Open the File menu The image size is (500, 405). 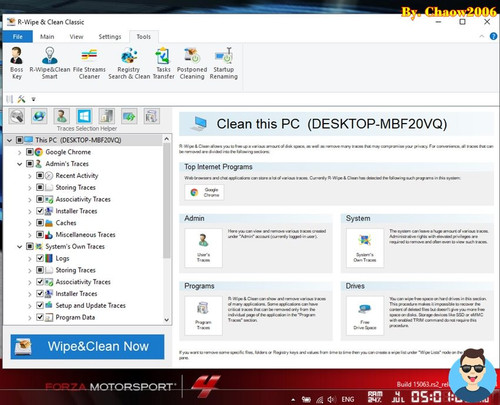tap(18, 37)
